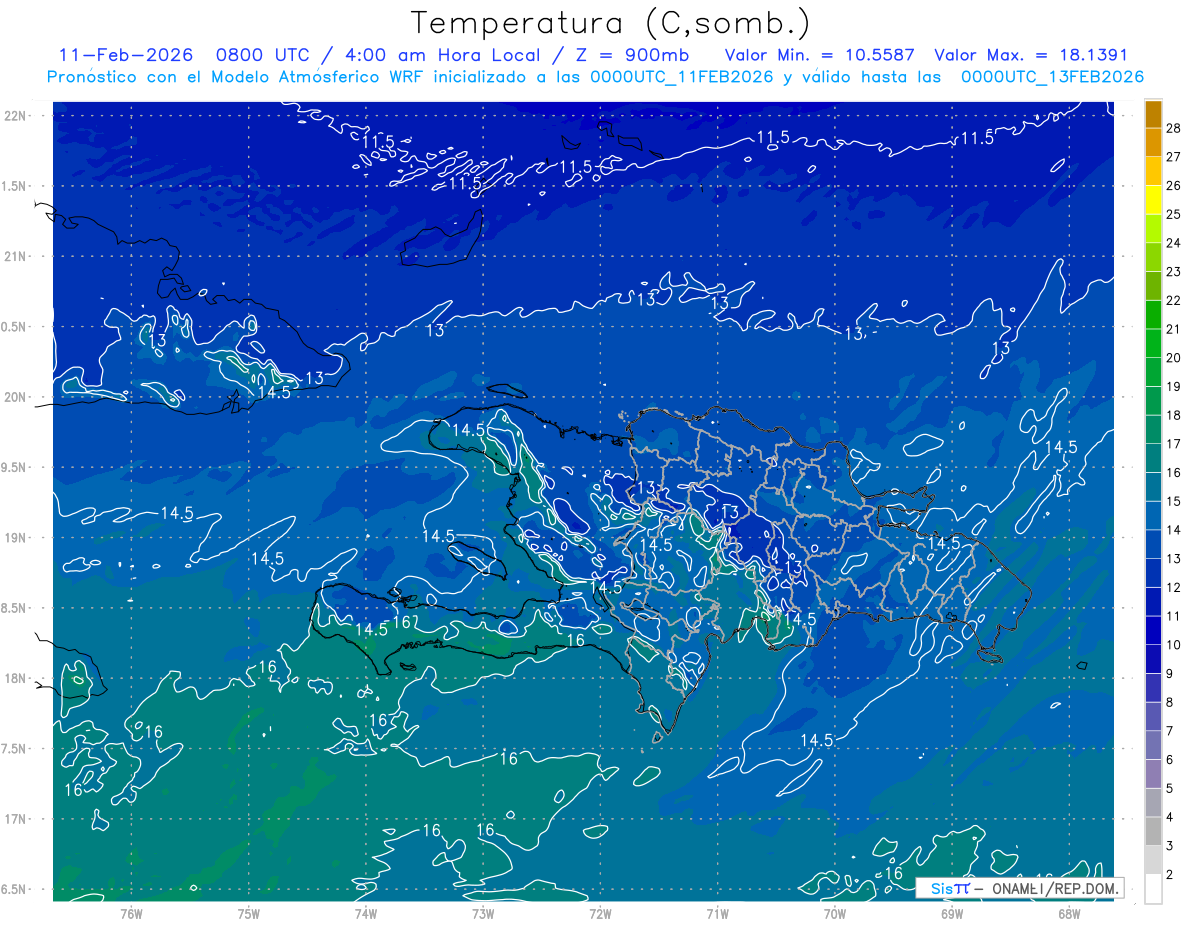Image resolution: width=1200 pixels, height=927 pixels.
Task: Click the '72W' longitude label
Action: (x=600, y=912)
